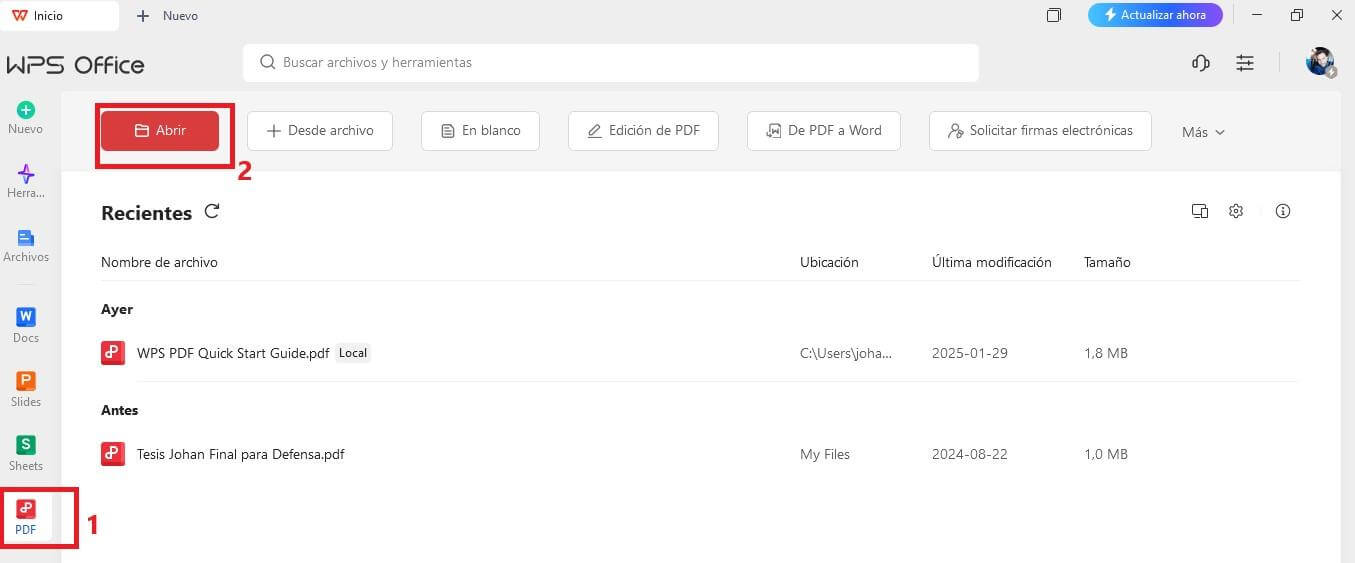Open the PDF section in sidebar

pyautogui.click(x=26, y=517)
